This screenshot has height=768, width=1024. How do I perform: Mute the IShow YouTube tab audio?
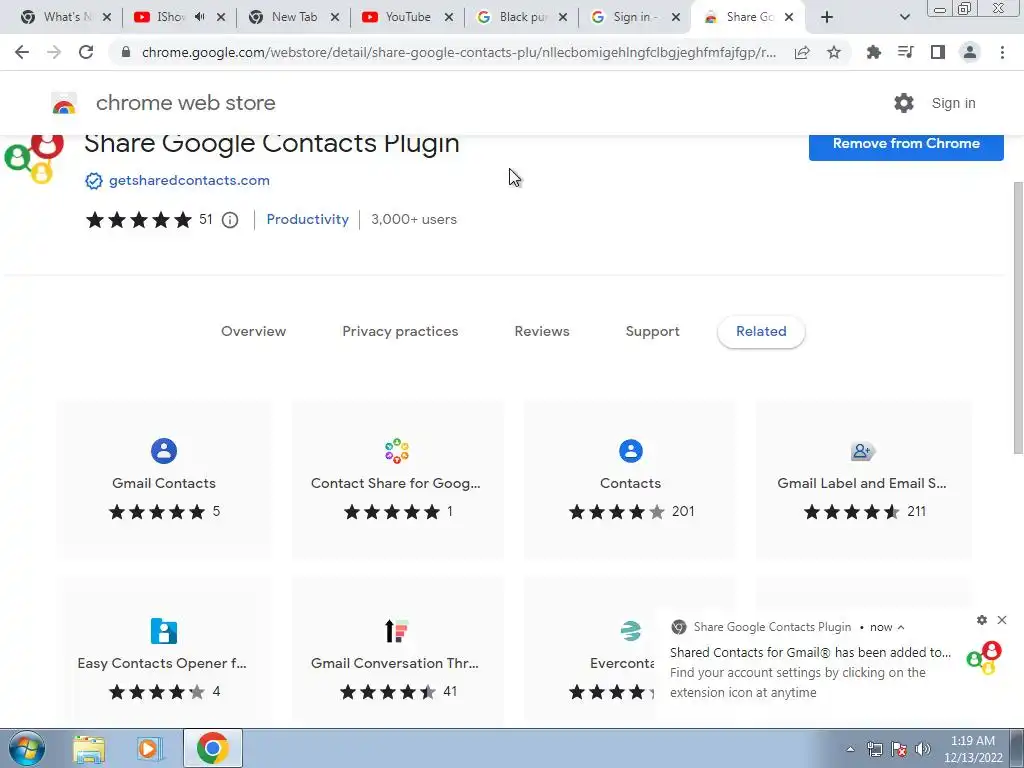click(200, 17)
